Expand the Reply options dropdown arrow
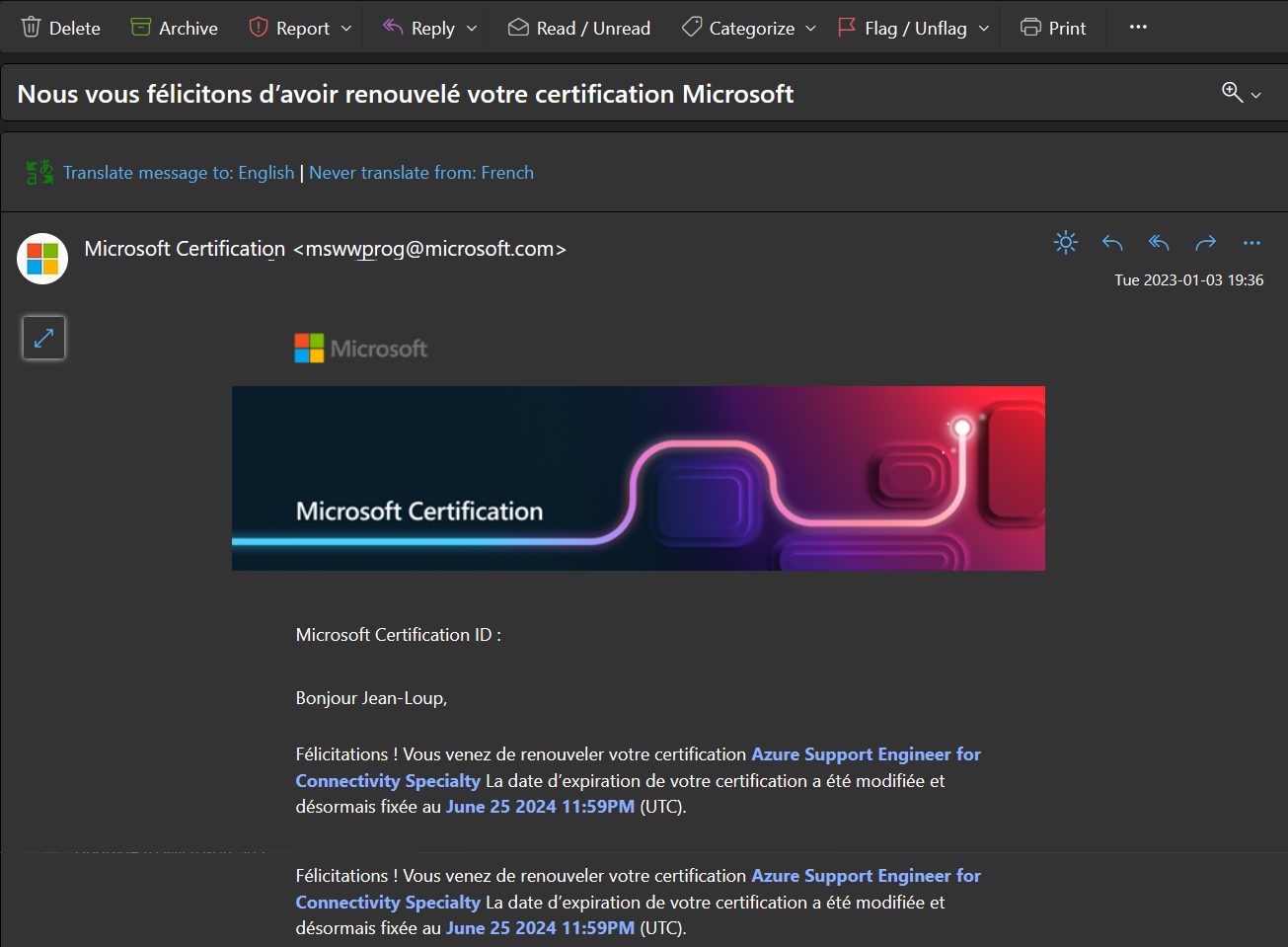The image size is (1288, 947). tap(472, 29)
